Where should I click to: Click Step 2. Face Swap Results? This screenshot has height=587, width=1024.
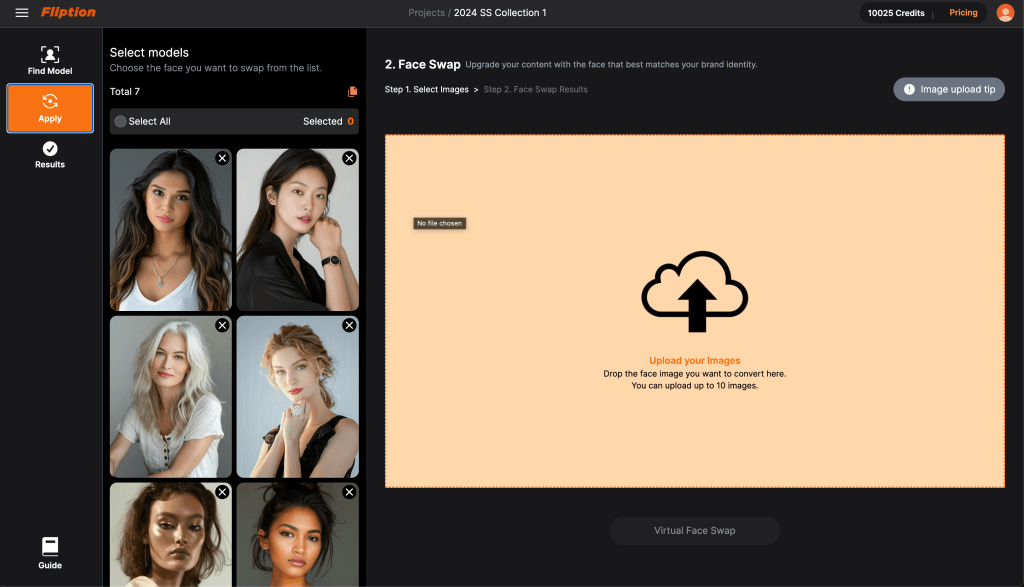[x=535, y=90]
